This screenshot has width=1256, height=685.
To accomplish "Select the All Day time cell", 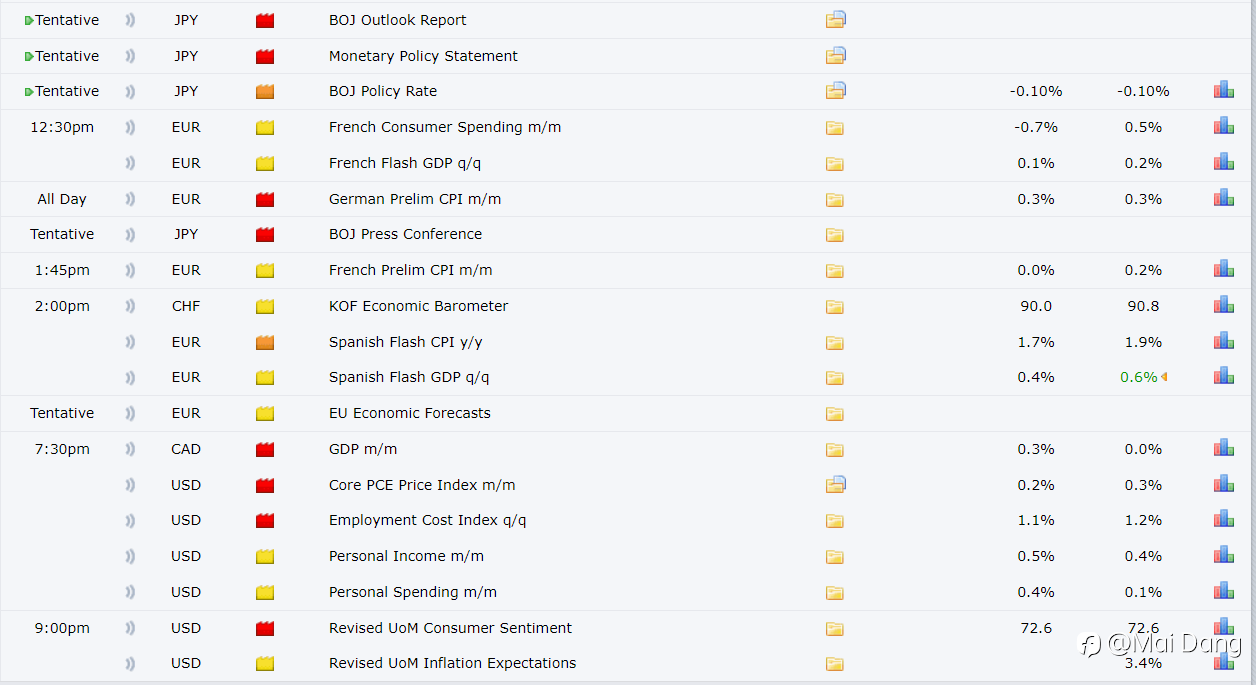I will 62,199.
